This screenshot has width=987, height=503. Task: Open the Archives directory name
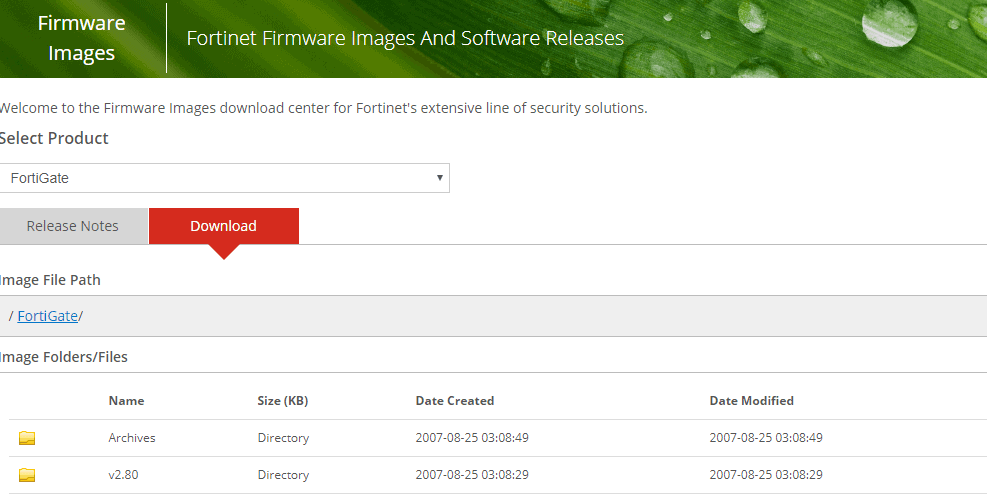(132, 438)
